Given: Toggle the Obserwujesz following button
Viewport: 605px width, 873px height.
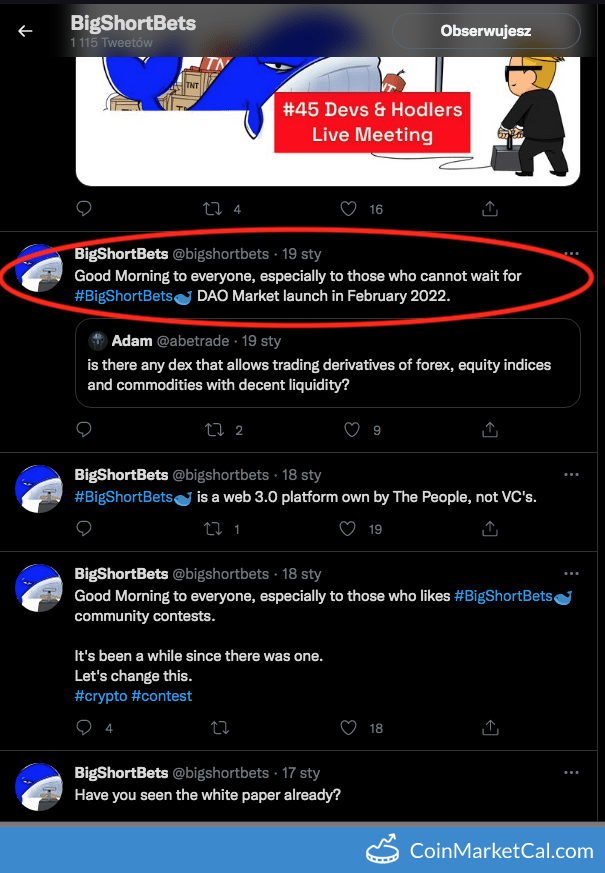Looking at the screenshot, I should (486, 31).
